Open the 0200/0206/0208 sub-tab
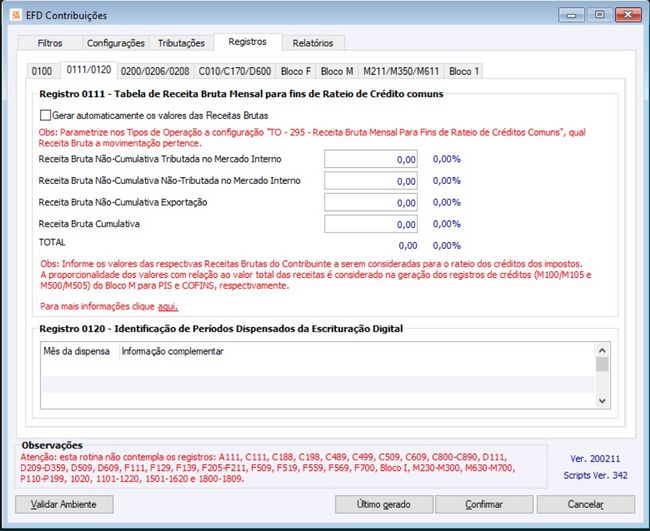 click(155, 71)
